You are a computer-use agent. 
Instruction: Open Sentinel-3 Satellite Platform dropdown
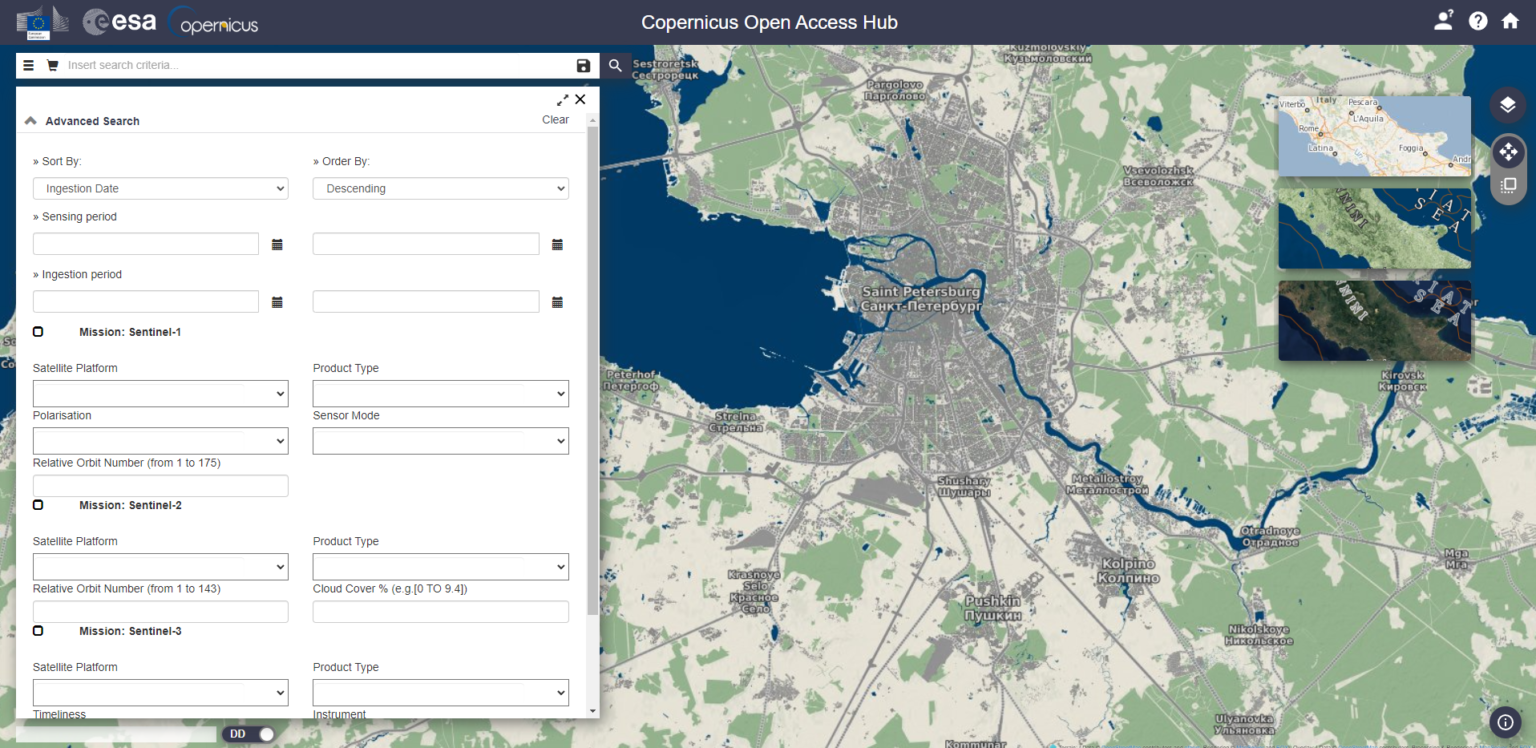(x=161, y=693)
